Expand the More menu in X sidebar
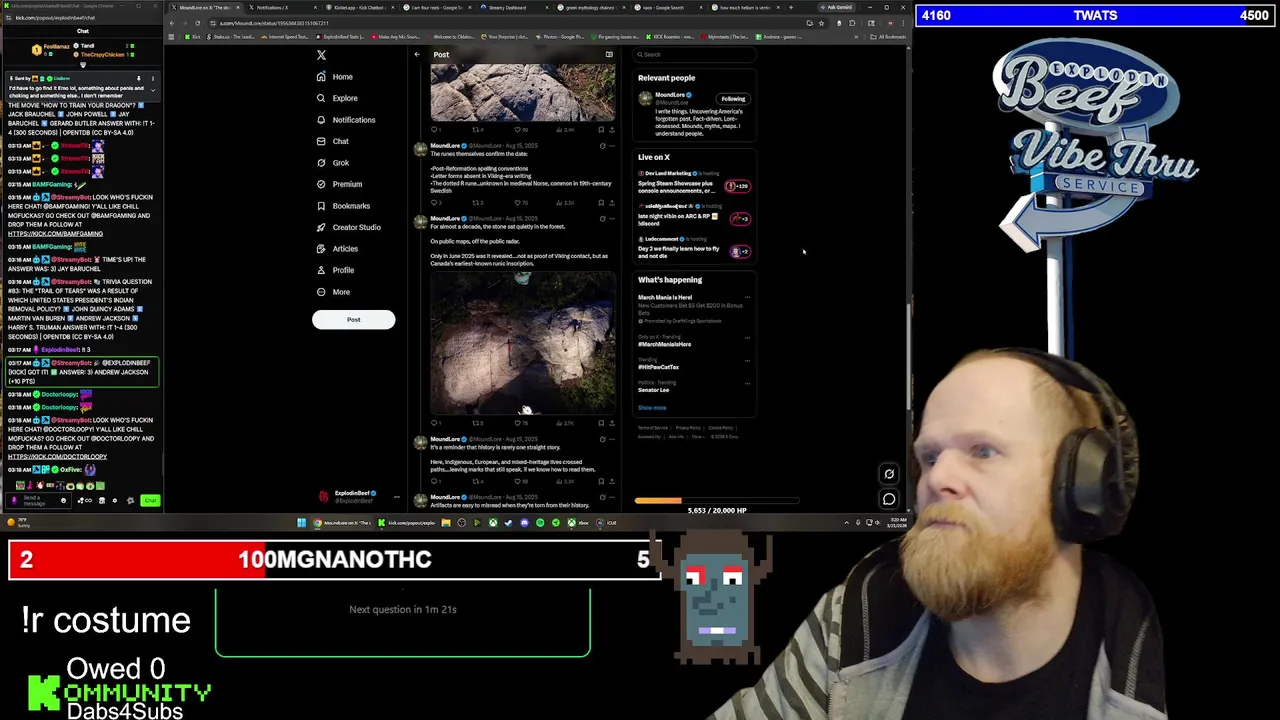1280x720 pixels. point(333,292)
